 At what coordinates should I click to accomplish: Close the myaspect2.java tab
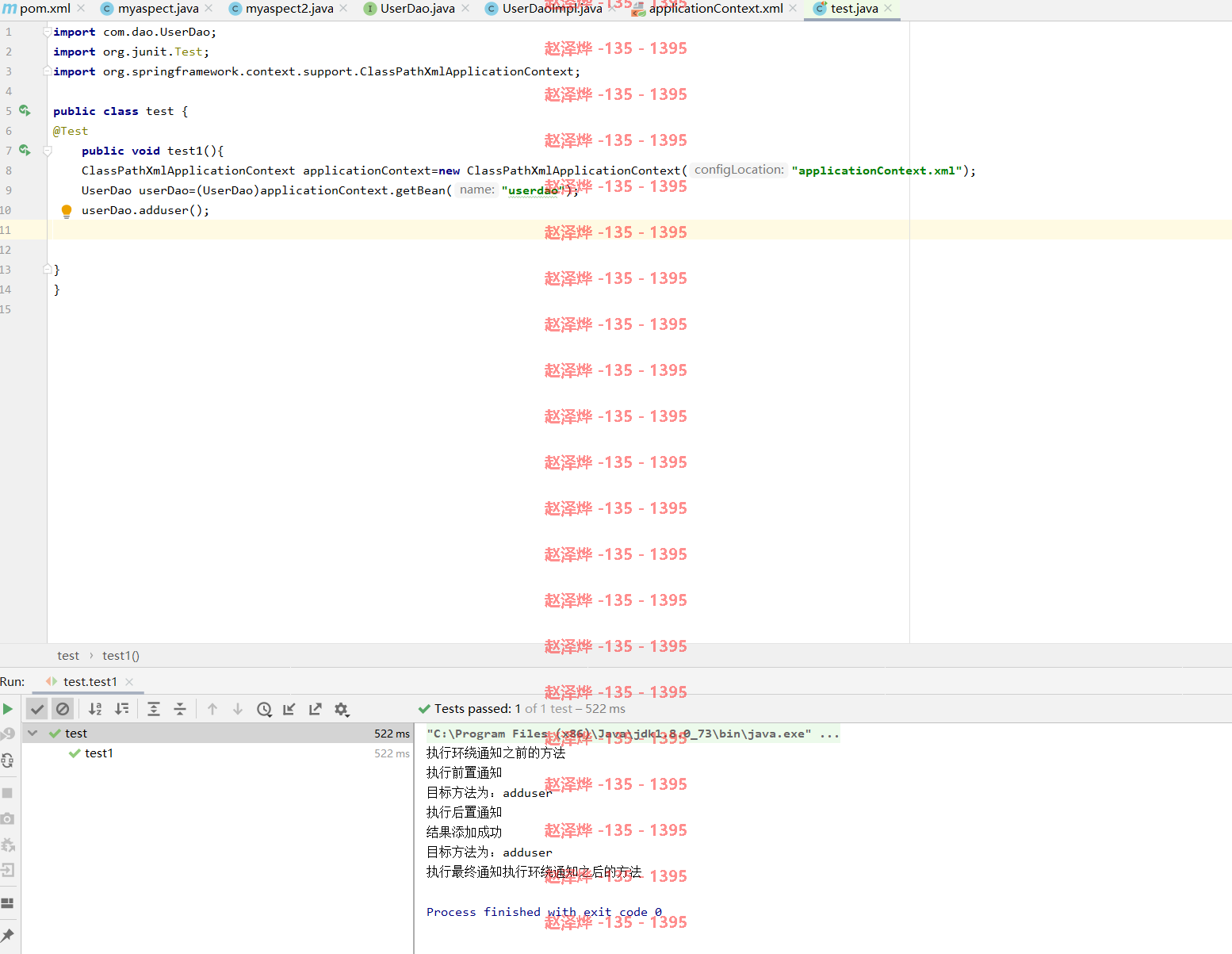[x=343, y=8]
